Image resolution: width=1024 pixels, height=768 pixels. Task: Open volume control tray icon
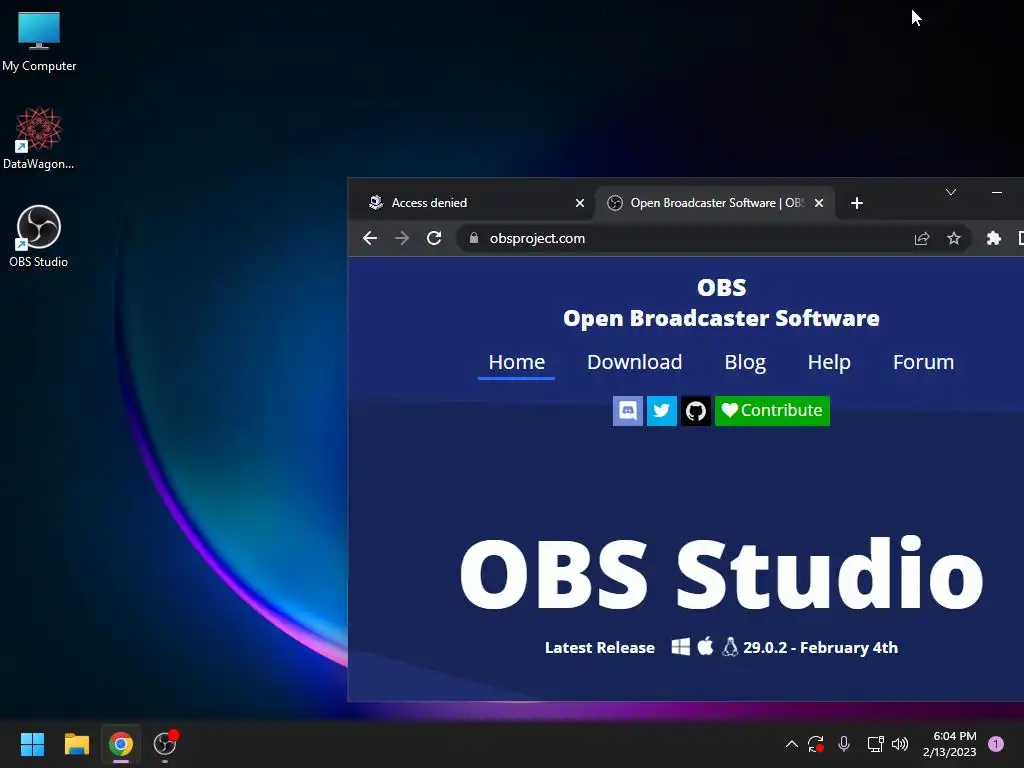900,744
